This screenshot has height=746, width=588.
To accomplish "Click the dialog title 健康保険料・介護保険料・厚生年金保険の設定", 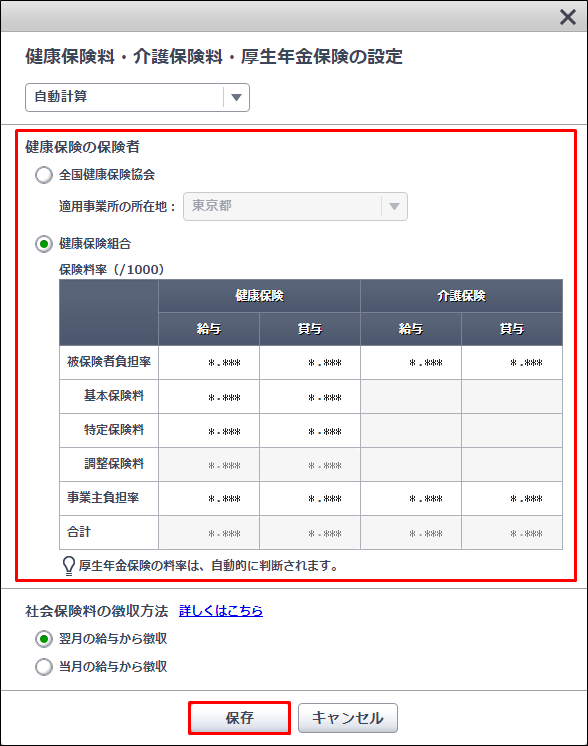I will pos(214,57).
